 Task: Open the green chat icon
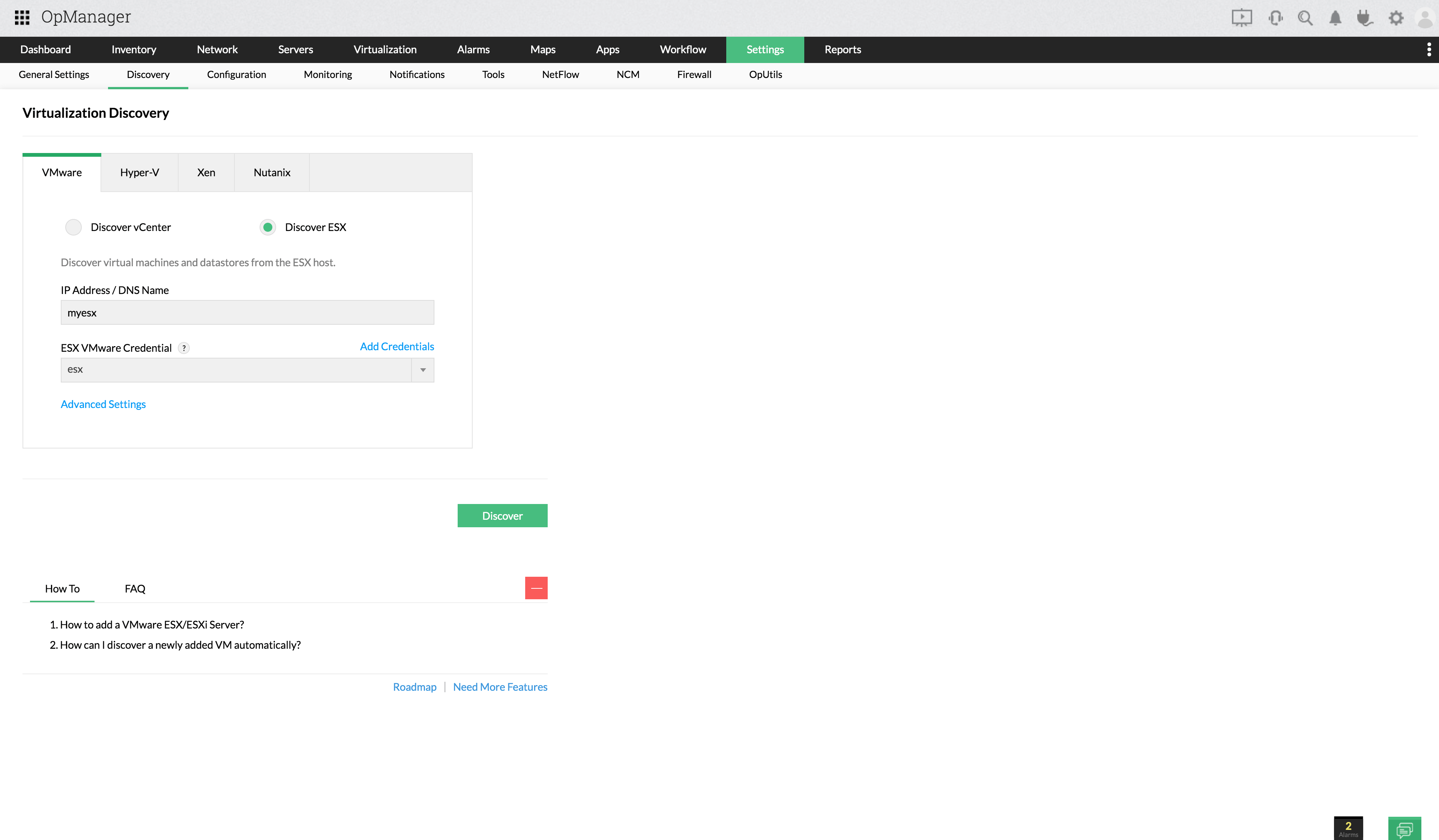1404,828
